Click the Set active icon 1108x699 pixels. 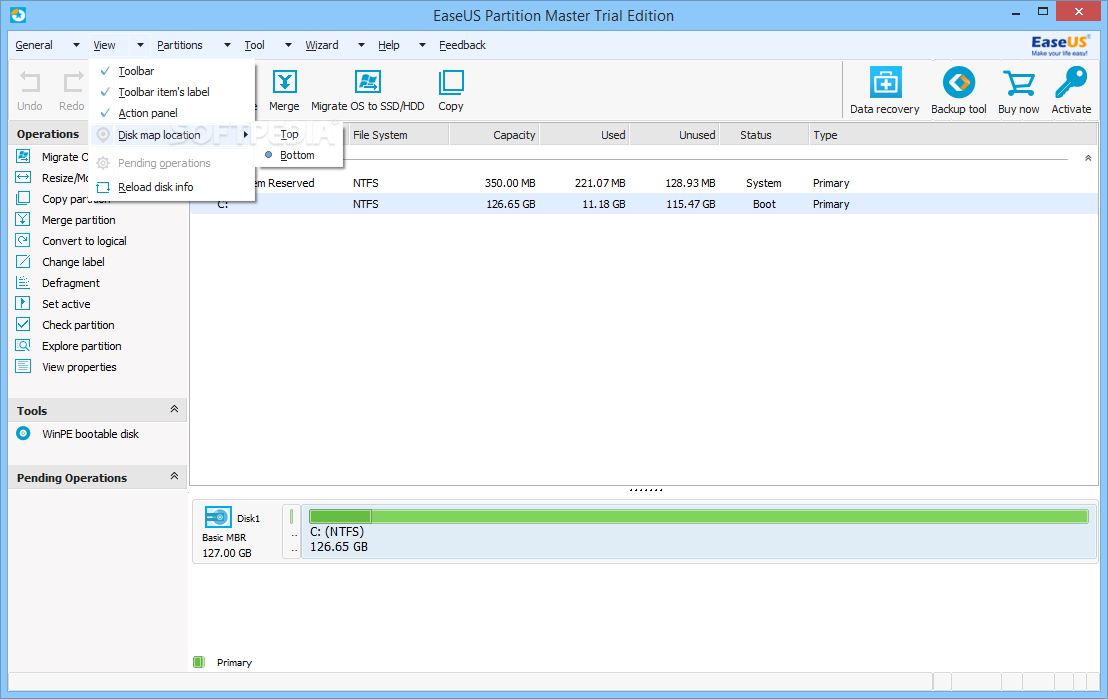[x=23, y=303]
